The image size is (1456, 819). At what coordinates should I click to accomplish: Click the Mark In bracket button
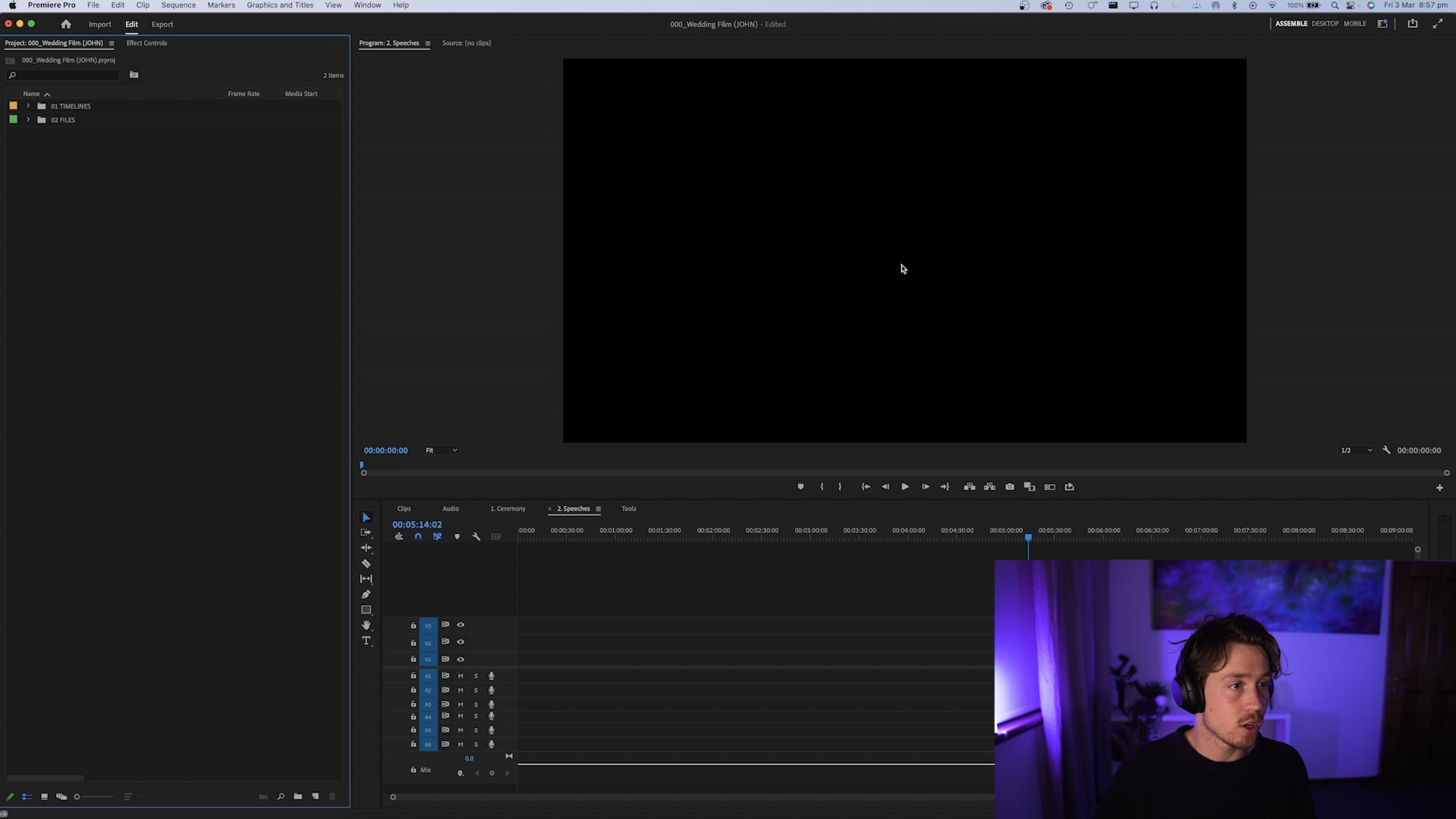[822, 487]
